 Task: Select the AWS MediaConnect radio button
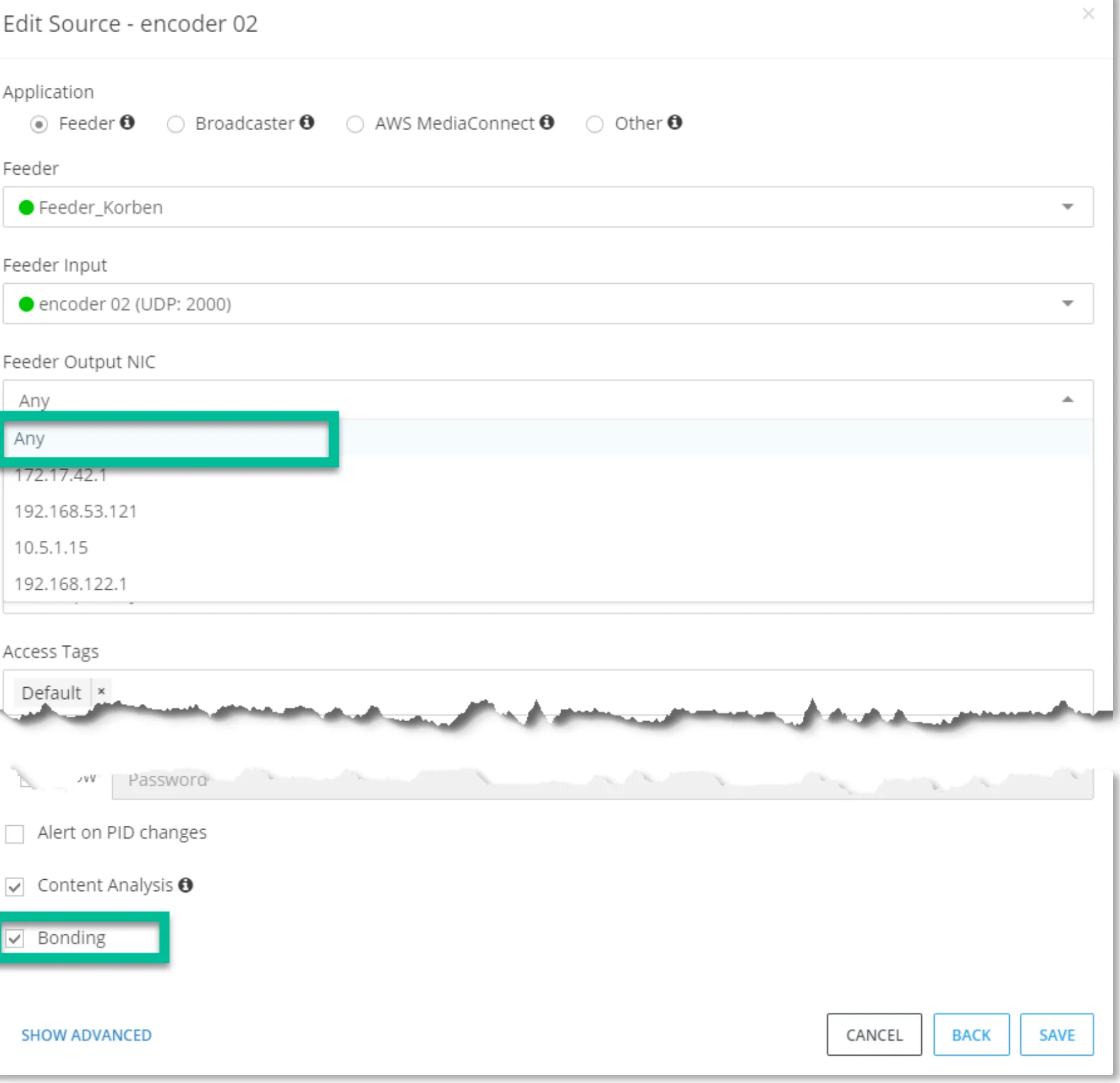pyautogui.click(x=355, y=125)
